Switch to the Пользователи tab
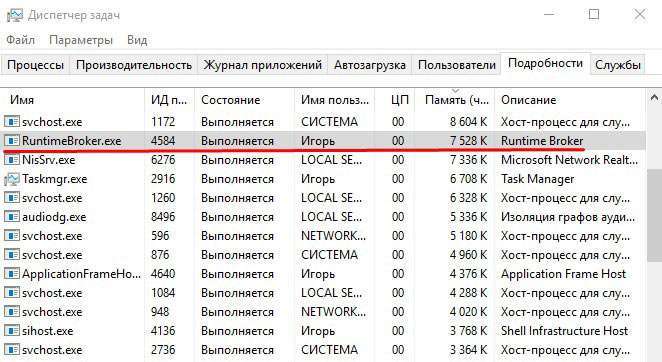 457,65
